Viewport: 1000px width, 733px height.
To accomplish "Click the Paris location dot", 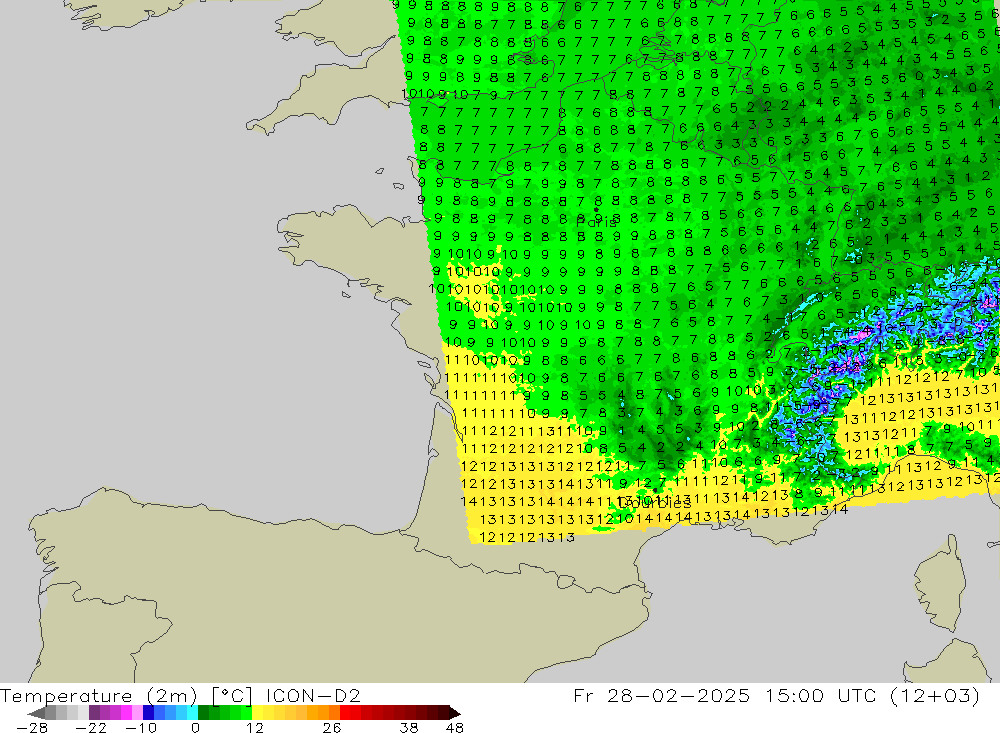I will tap(596, 209).
